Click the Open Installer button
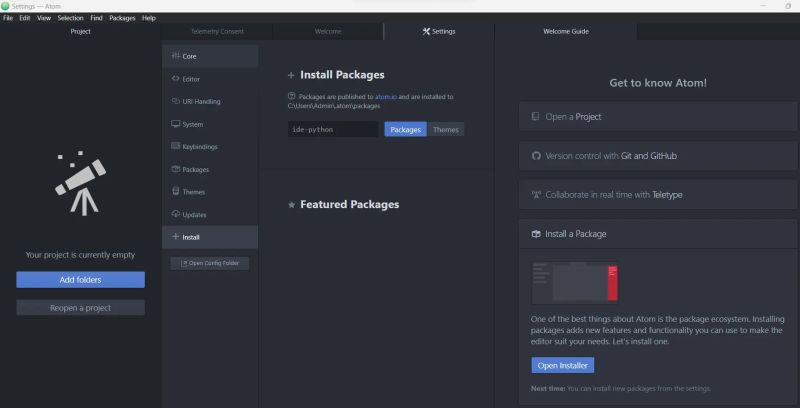 562,365
